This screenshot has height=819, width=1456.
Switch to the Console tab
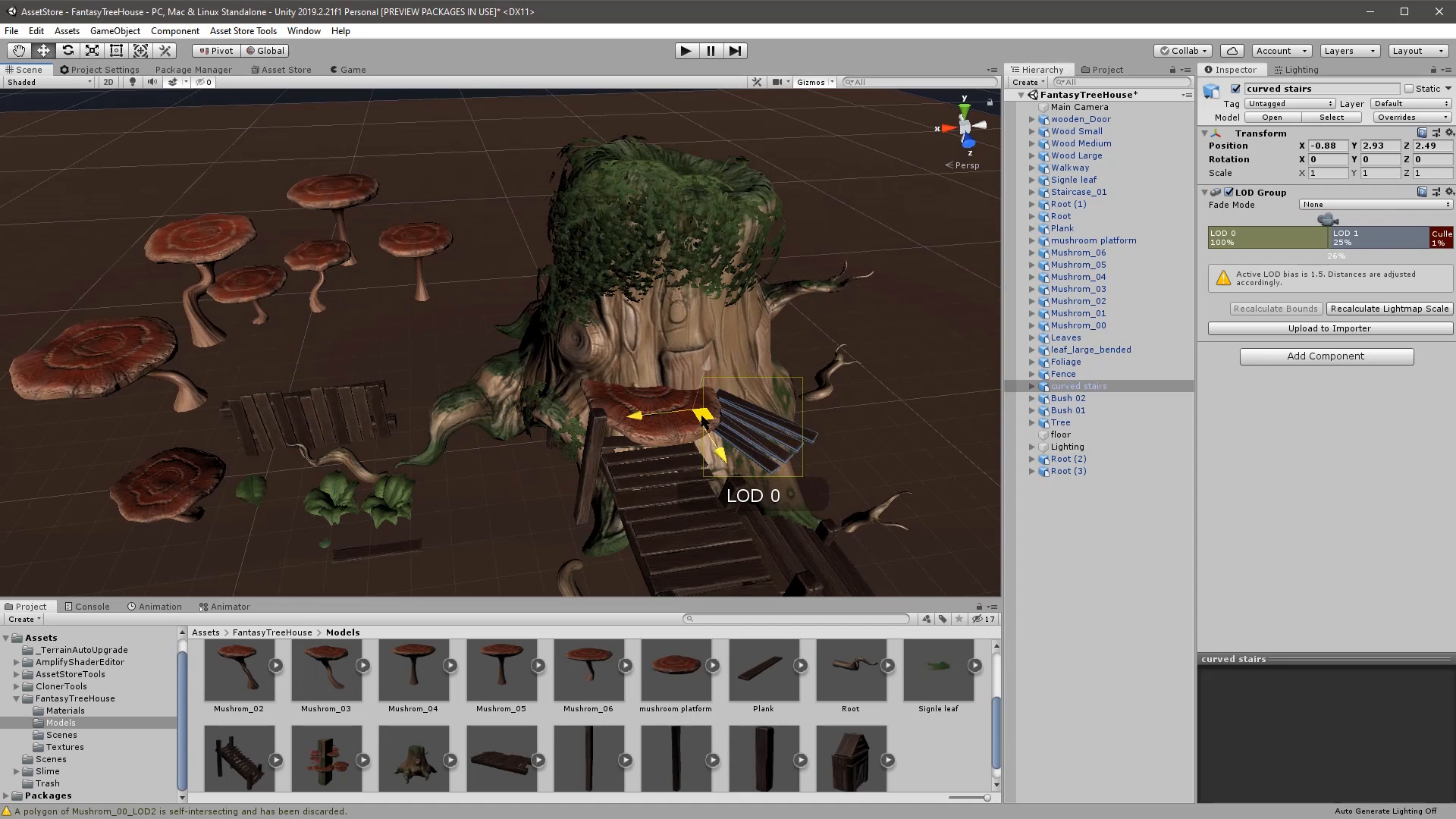pyautogui.click(x=87, y=607)
